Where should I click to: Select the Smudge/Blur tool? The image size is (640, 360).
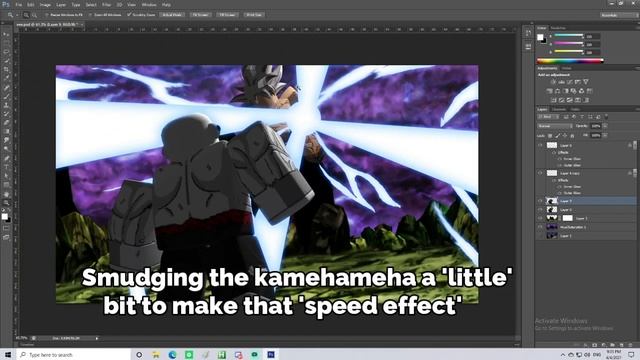tap(7, 140)
